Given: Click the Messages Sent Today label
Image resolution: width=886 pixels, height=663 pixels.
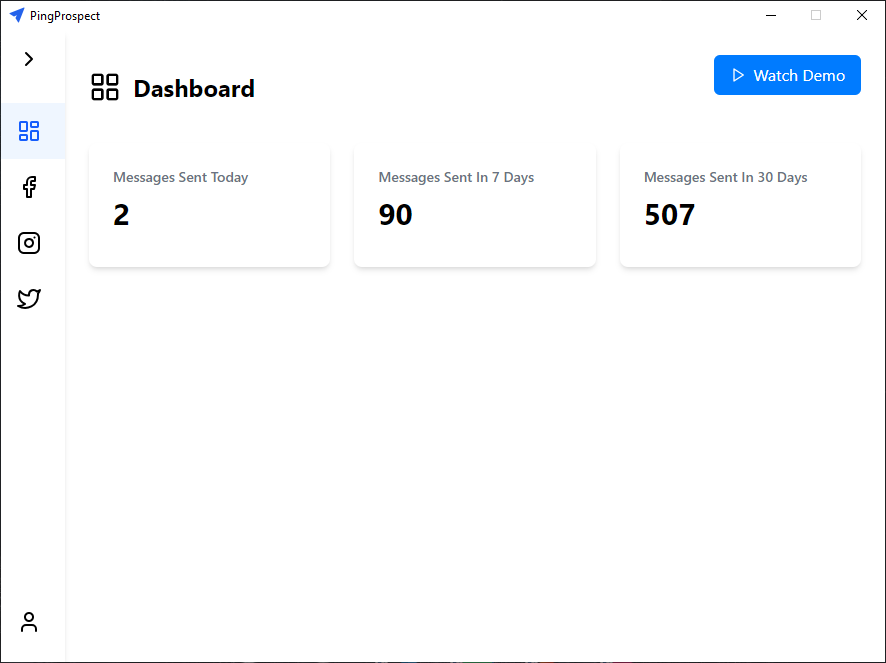Looking at the screenshot, I should pyautogui.click(x=180, y=177).
